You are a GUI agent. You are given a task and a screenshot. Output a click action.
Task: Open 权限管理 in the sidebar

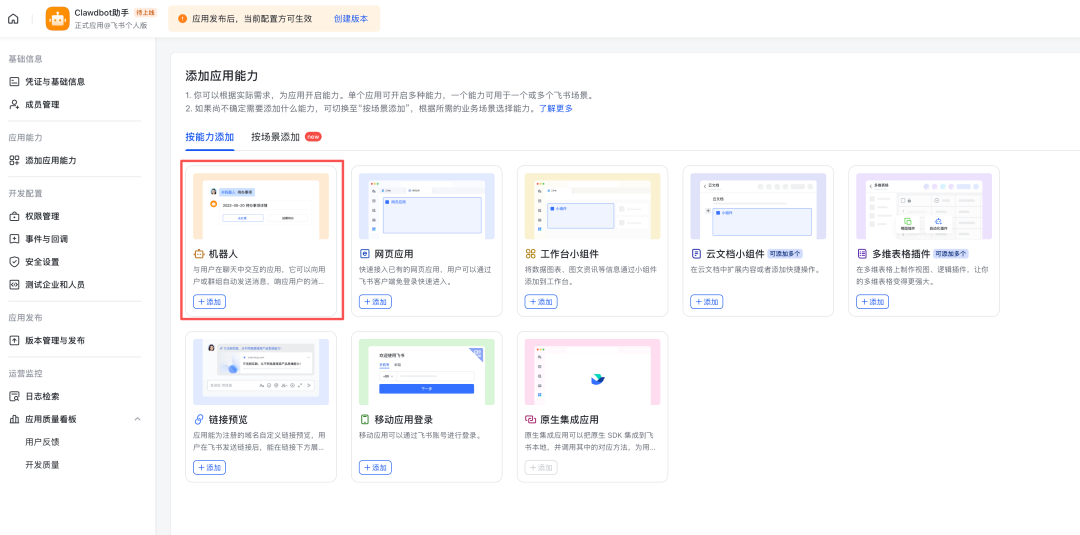(42, 216)
